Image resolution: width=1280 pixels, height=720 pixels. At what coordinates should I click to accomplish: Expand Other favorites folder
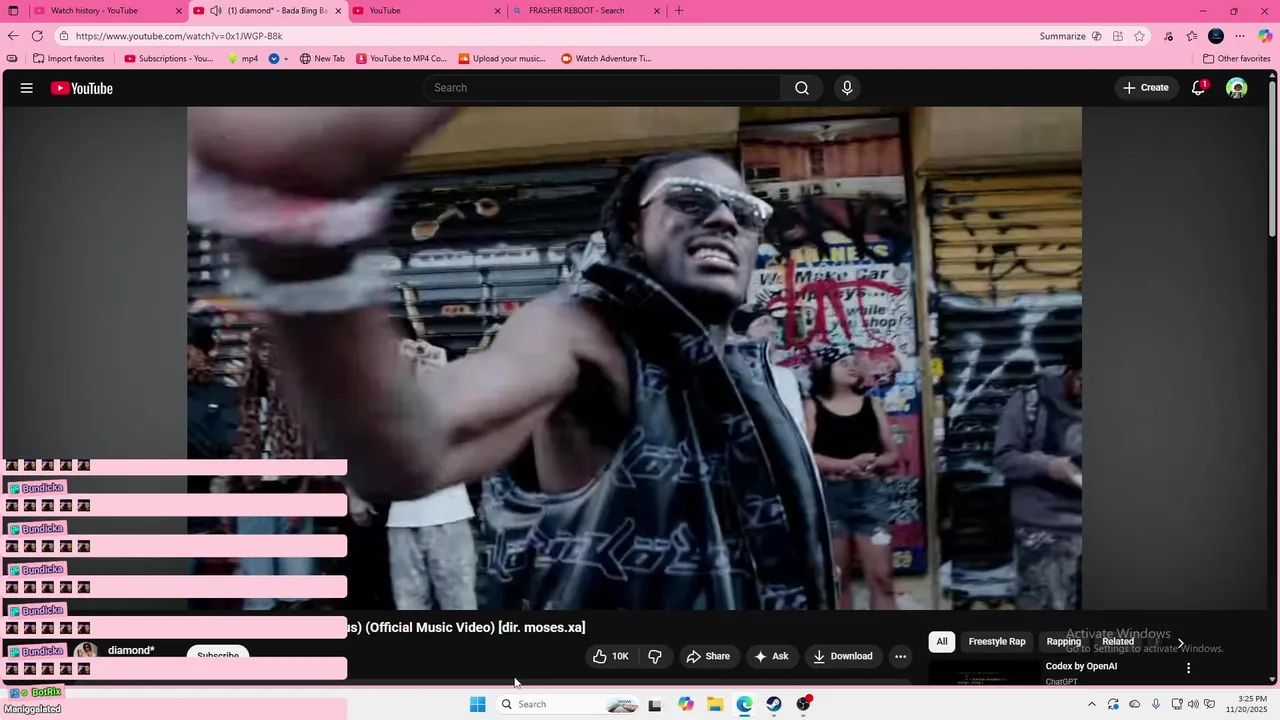[x=1237, y=58]
